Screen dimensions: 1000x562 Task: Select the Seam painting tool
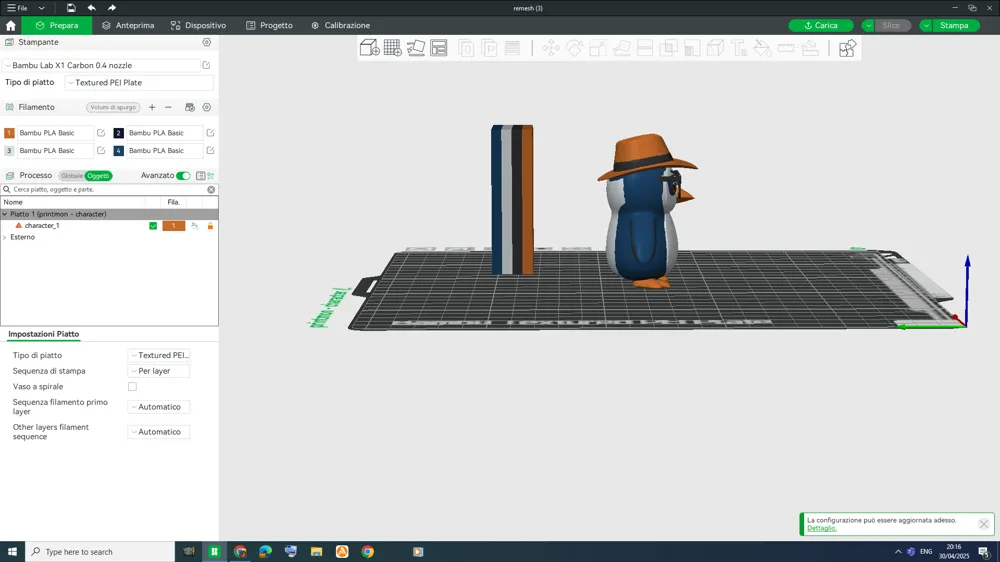coord(716,48)
